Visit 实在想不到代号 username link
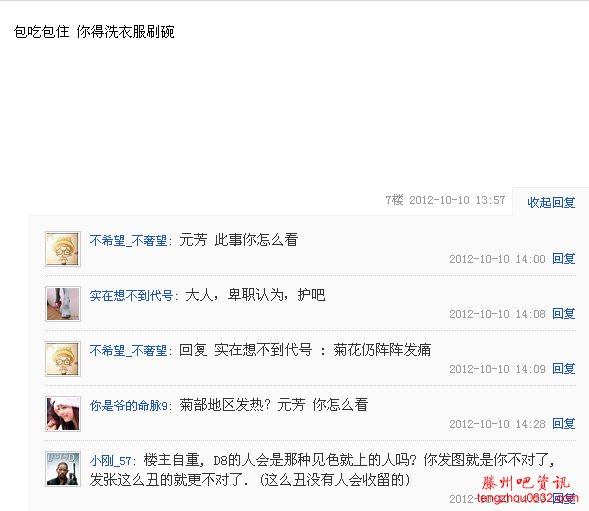The height and width of the screenshot is (511, 589). (x=131, y=295)
